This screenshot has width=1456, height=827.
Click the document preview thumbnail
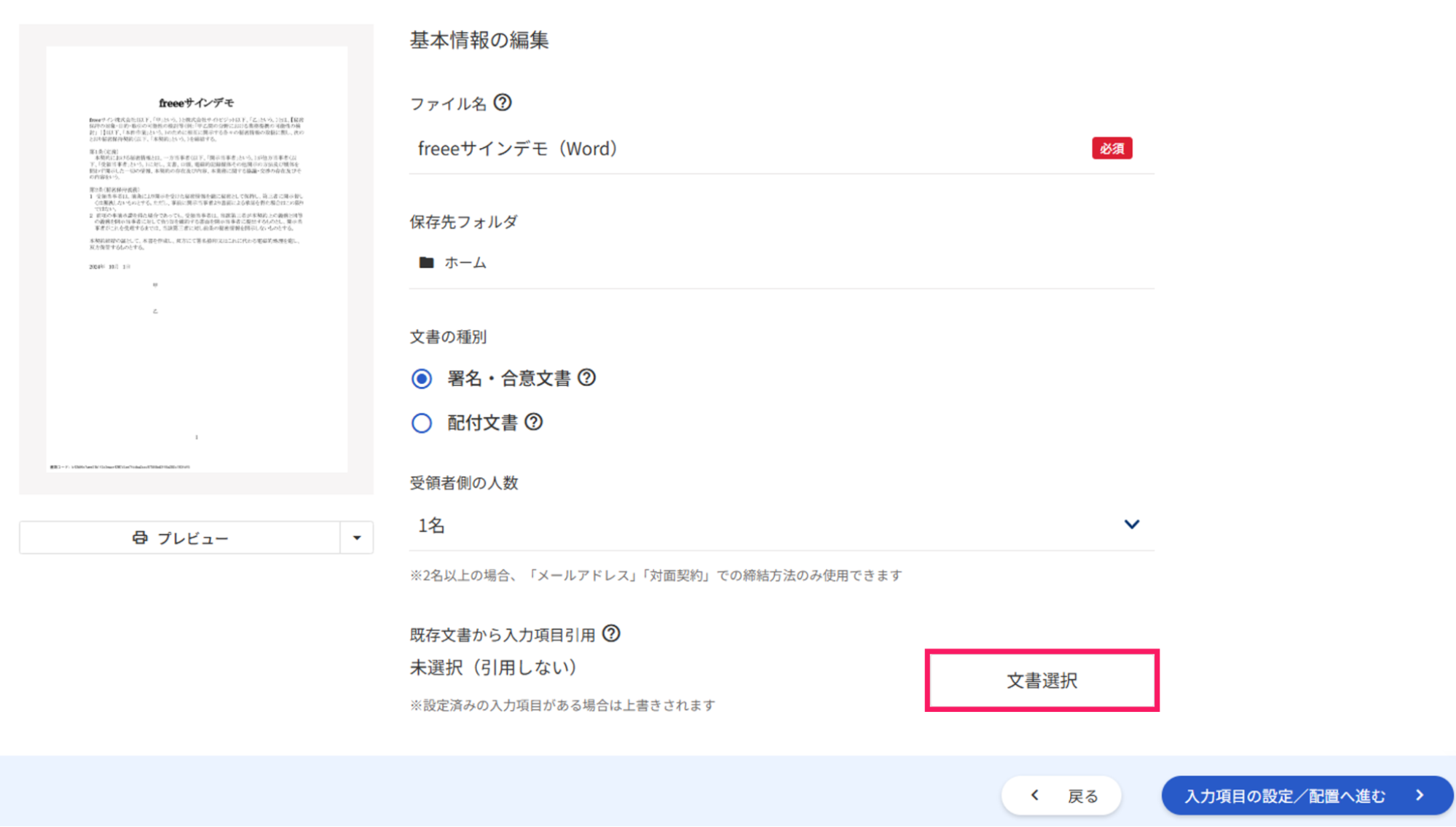[197, 259]
